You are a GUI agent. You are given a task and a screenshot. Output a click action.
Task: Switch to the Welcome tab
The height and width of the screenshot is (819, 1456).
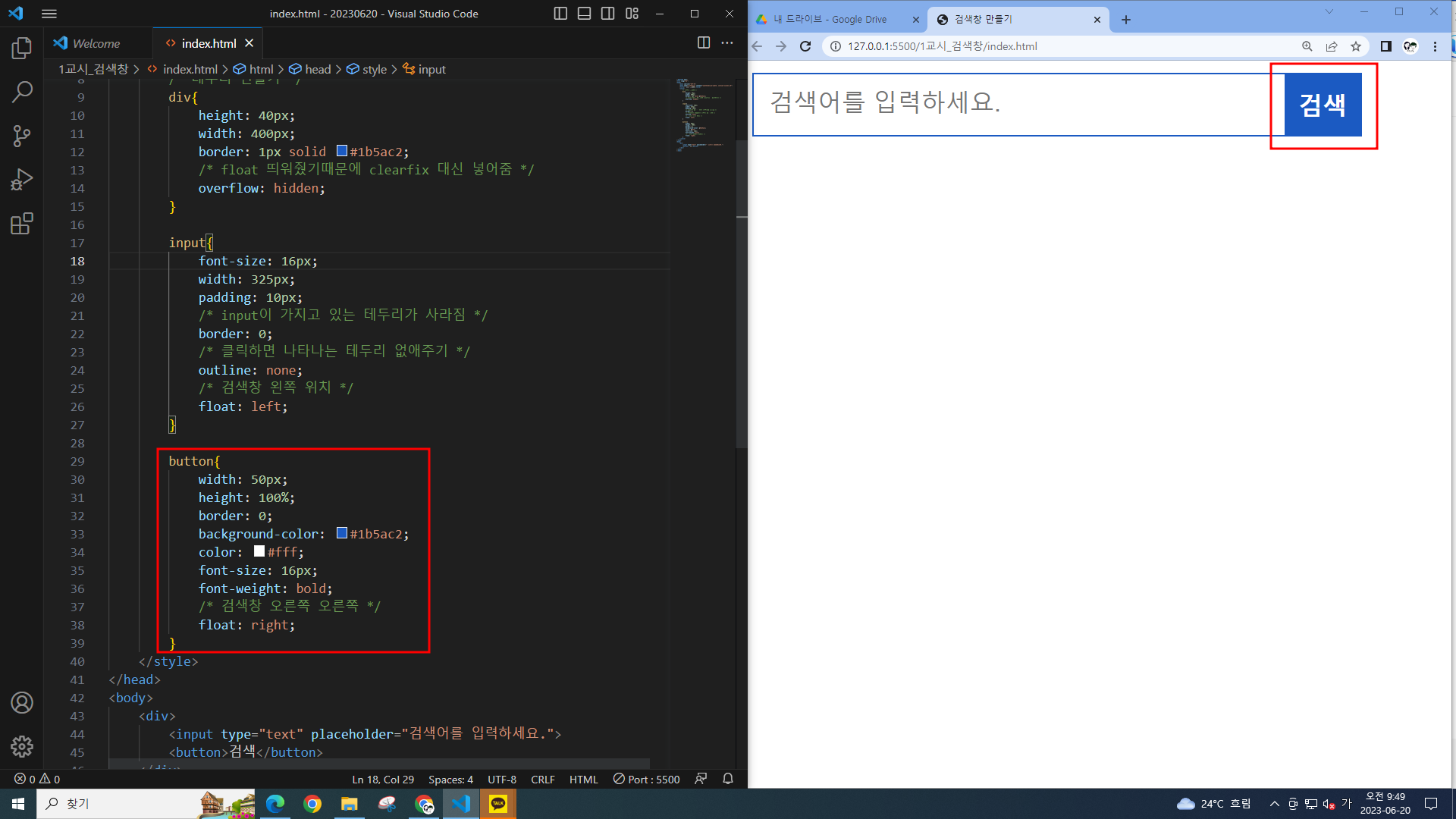coord(96,43)
